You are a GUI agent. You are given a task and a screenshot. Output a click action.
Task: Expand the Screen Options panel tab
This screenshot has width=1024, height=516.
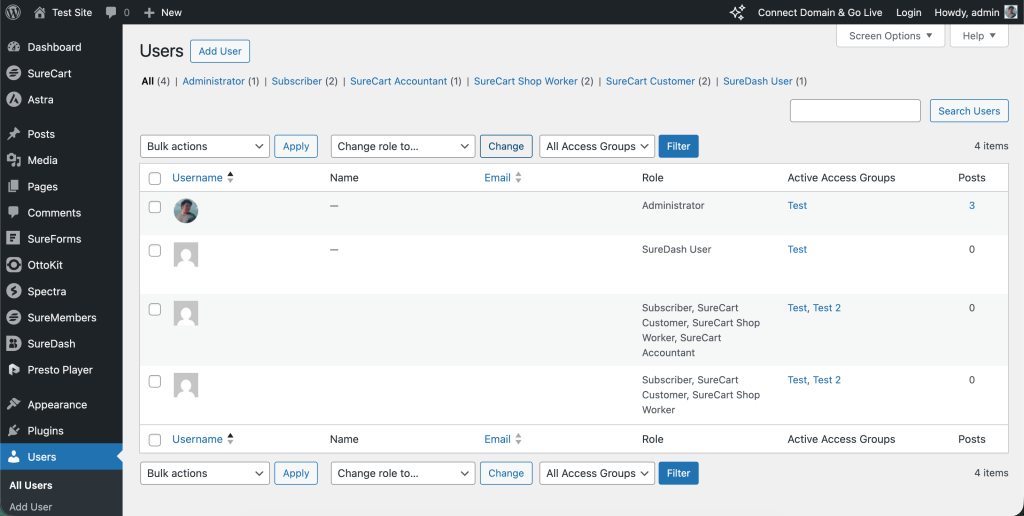coord(890,36)
